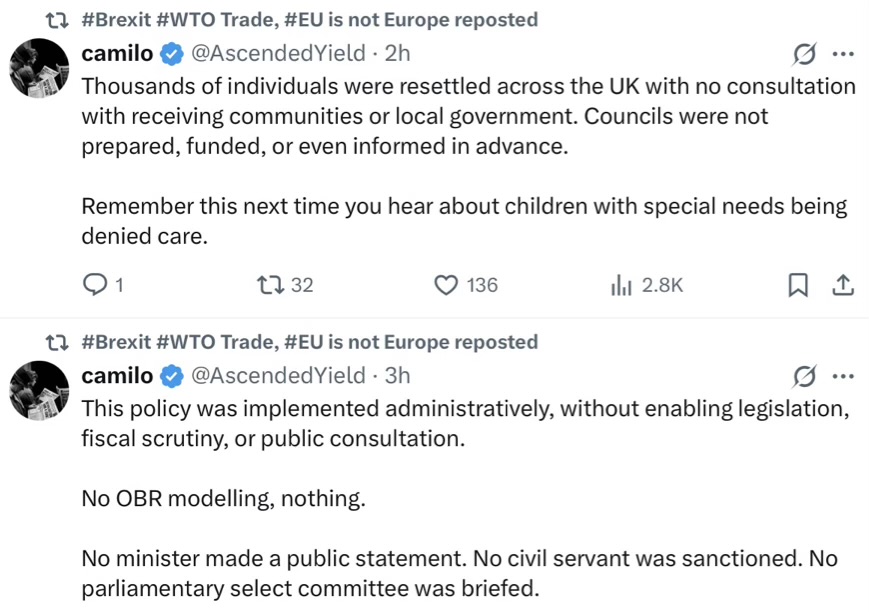Share the first post via share icon
The width and height of the screenshot is (869, 612).
(842, 285)
